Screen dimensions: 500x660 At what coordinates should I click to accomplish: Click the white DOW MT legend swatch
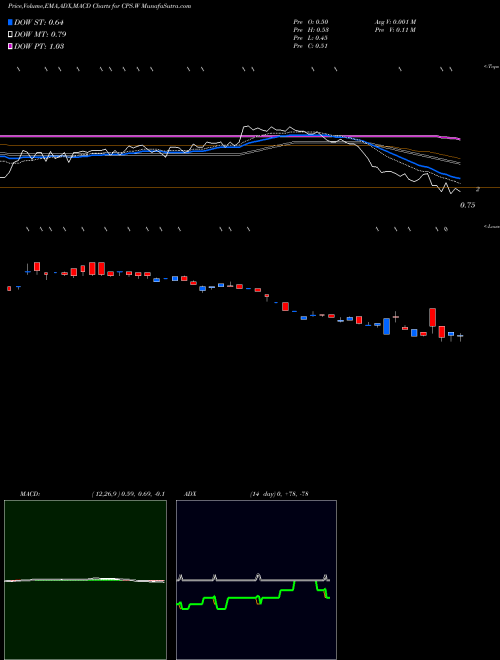click(10, 34)
